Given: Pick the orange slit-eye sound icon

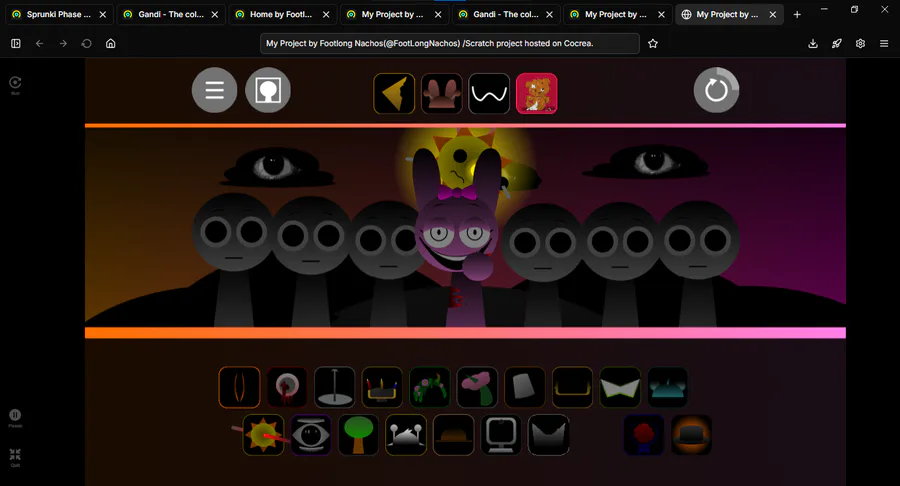Looking at the screenshot, I should pos(239,387).
